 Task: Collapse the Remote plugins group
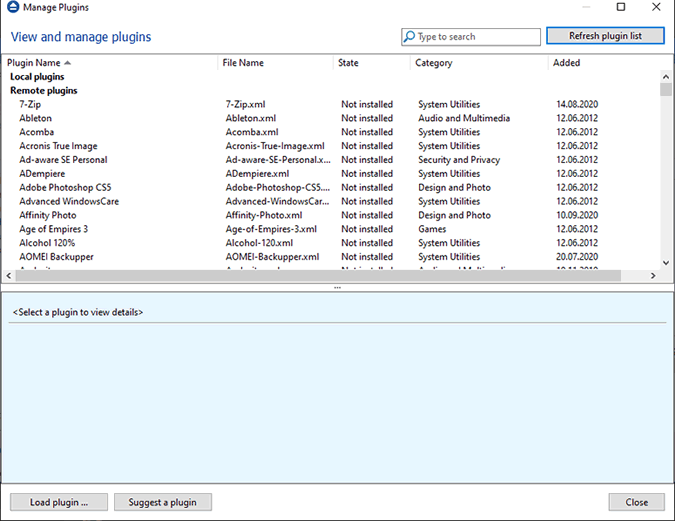43,90
